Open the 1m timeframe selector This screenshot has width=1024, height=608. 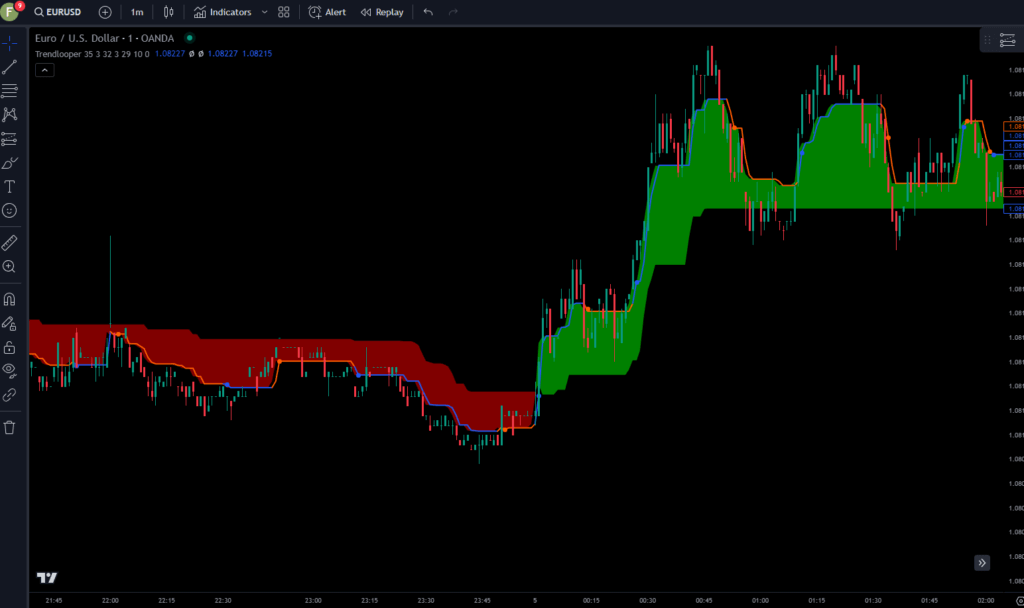tap(137, 12)
